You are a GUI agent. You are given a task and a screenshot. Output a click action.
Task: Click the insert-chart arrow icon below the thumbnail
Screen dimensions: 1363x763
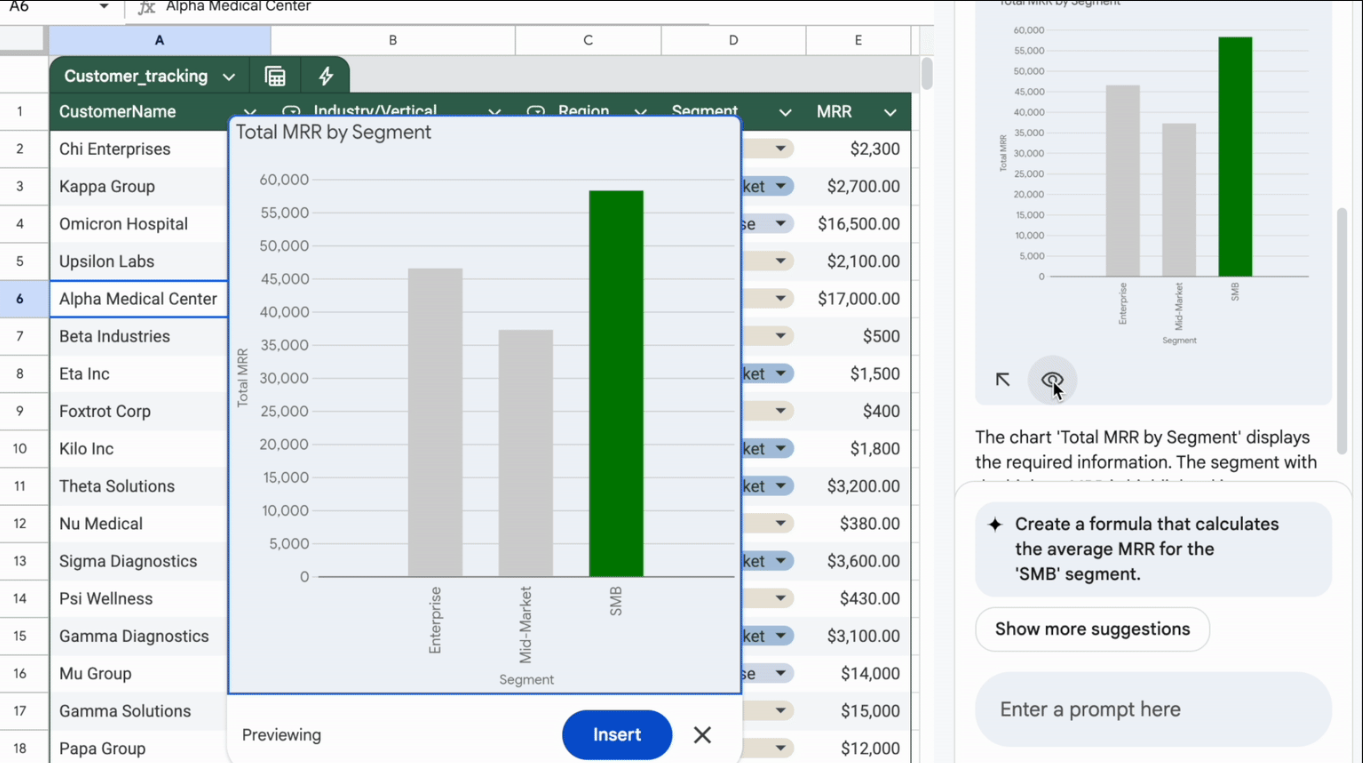pos(1002,380)
